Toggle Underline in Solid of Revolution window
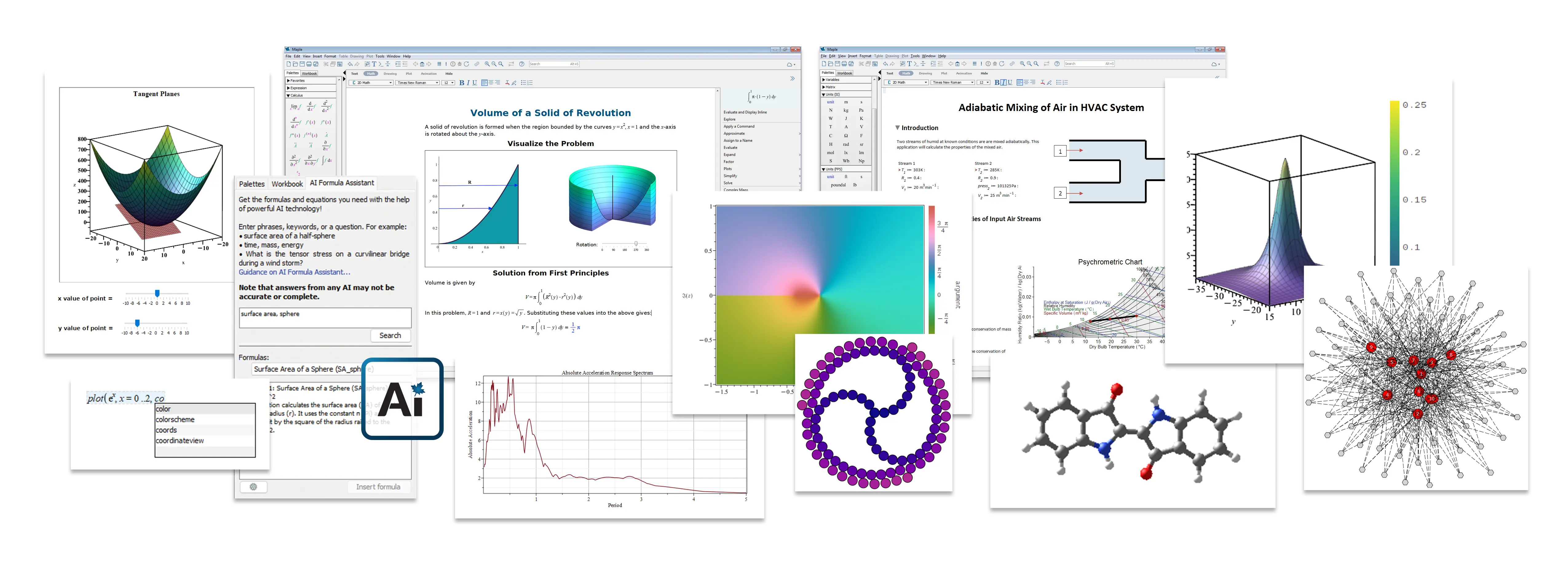This screenshot has width=1568, height=563. (x=475, y=83)
